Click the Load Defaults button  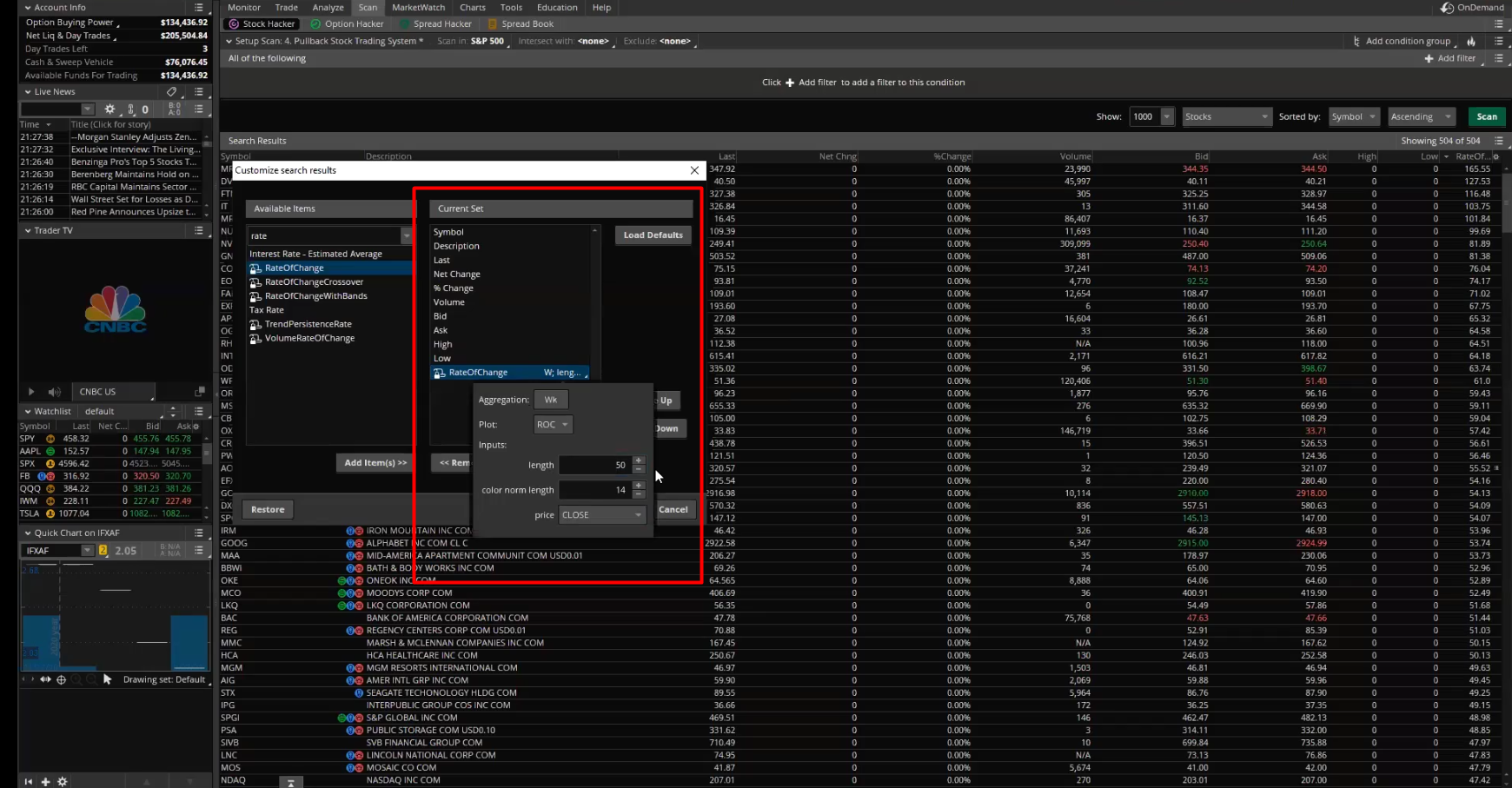(x=653, y=235)
